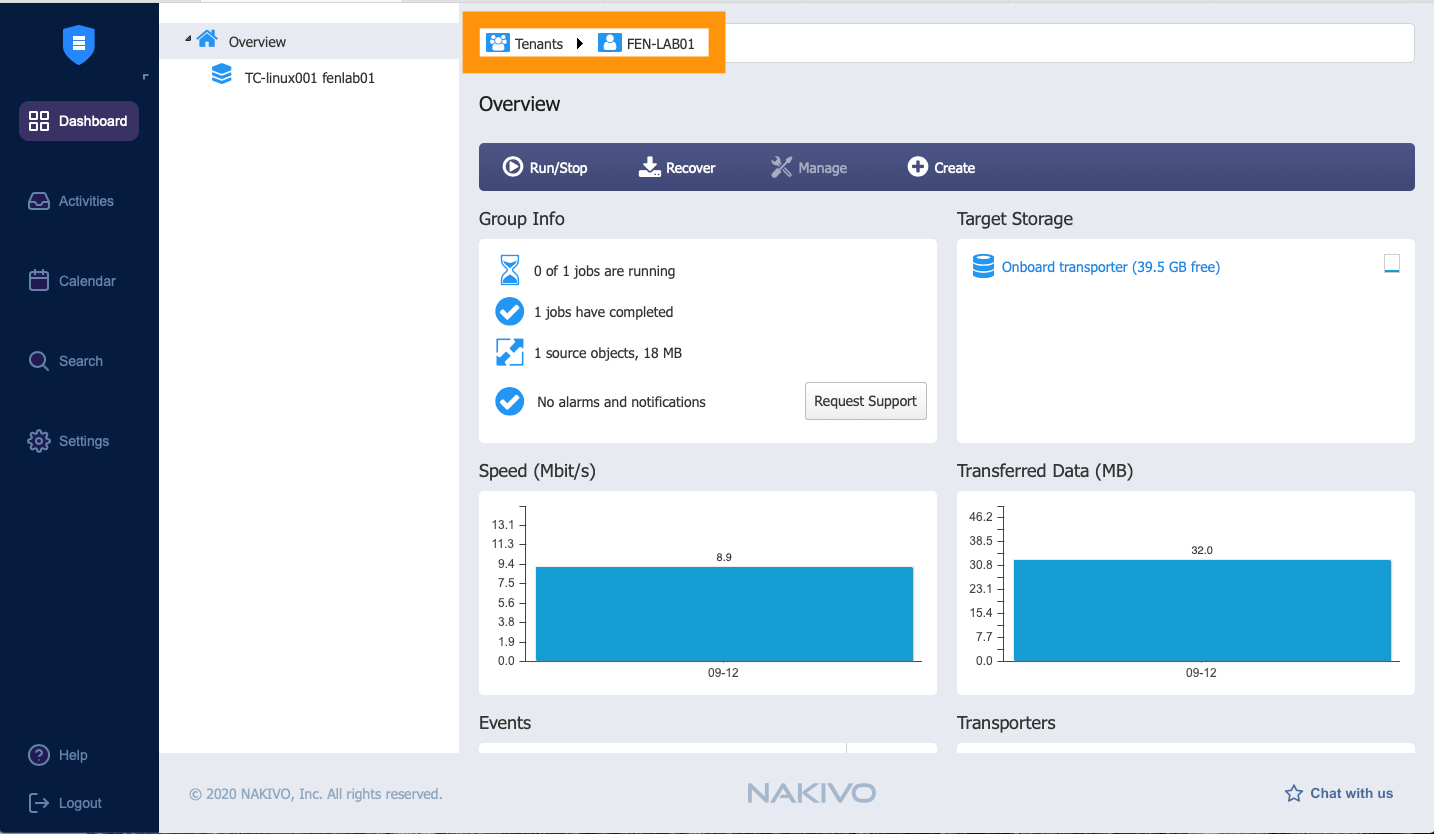The image size is (1434, 834).
Task: Click the Tenants group icon
Action: point(497,43)
